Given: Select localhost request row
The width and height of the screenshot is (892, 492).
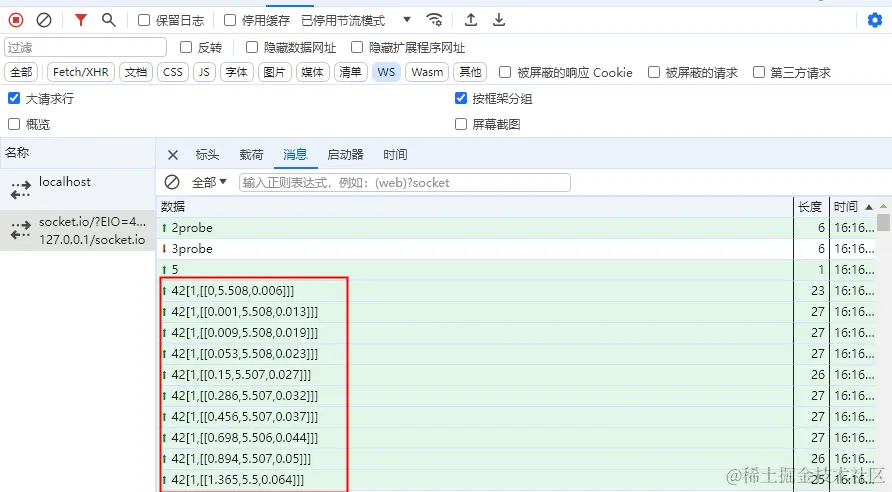Looking at the screenshot, I should pos(77,189).
